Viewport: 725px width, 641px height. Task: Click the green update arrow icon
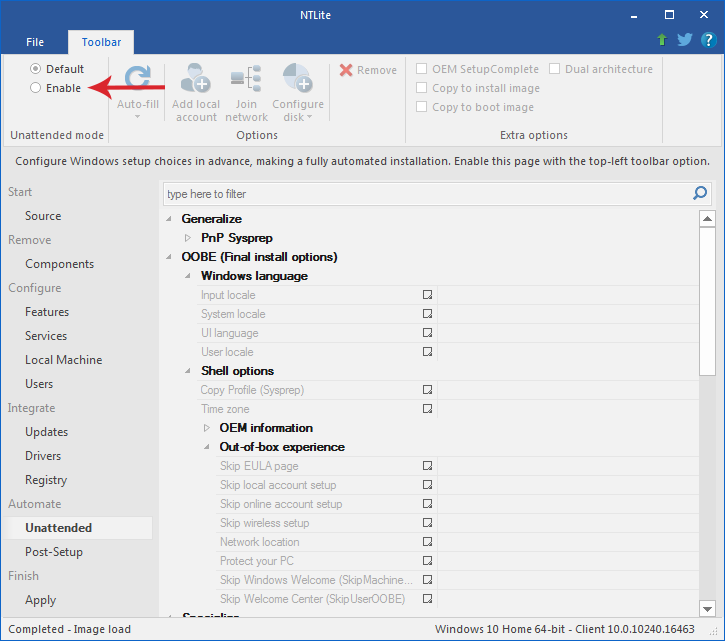tap(662, 40)
